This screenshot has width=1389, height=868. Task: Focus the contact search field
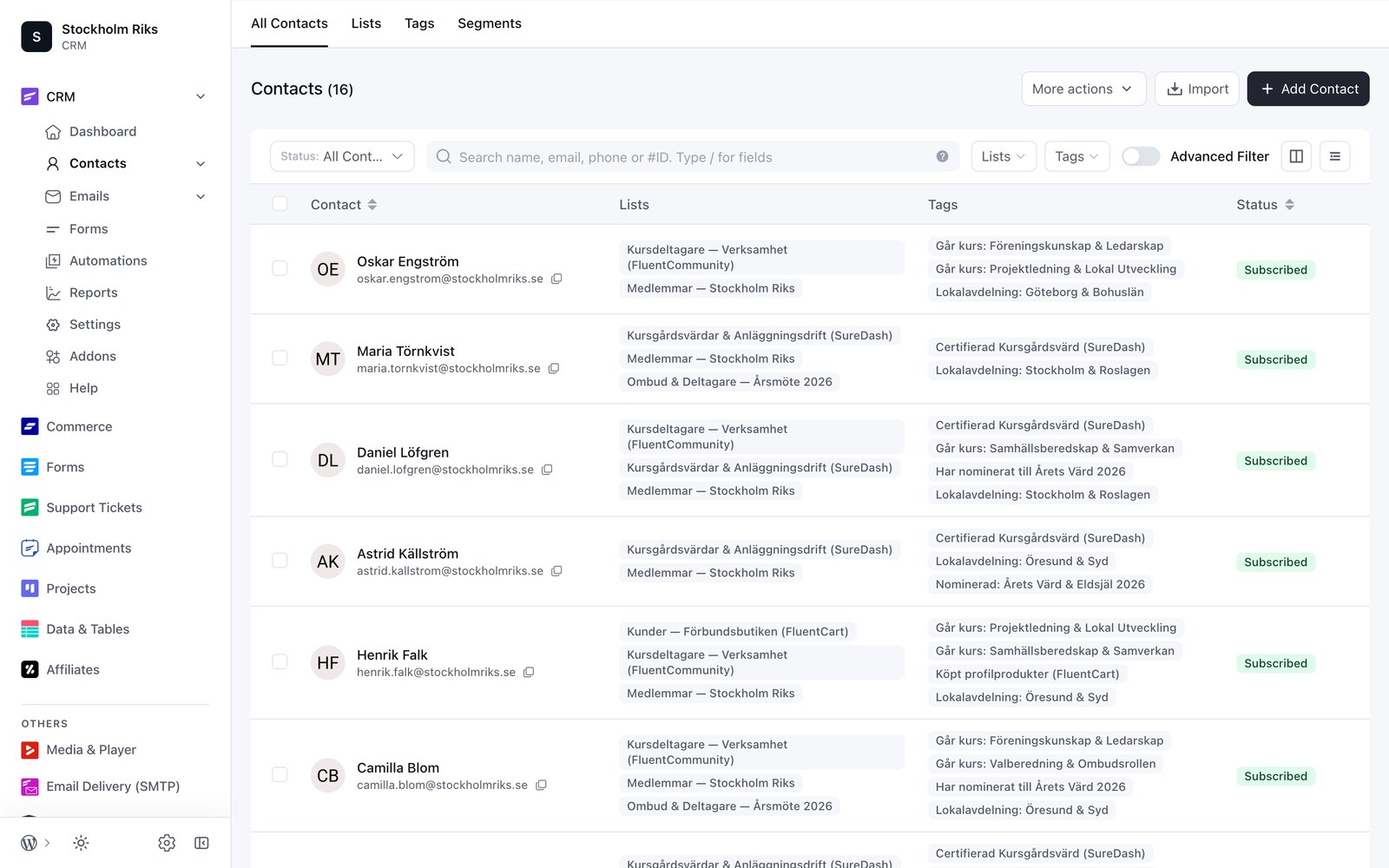pos(693,156)
